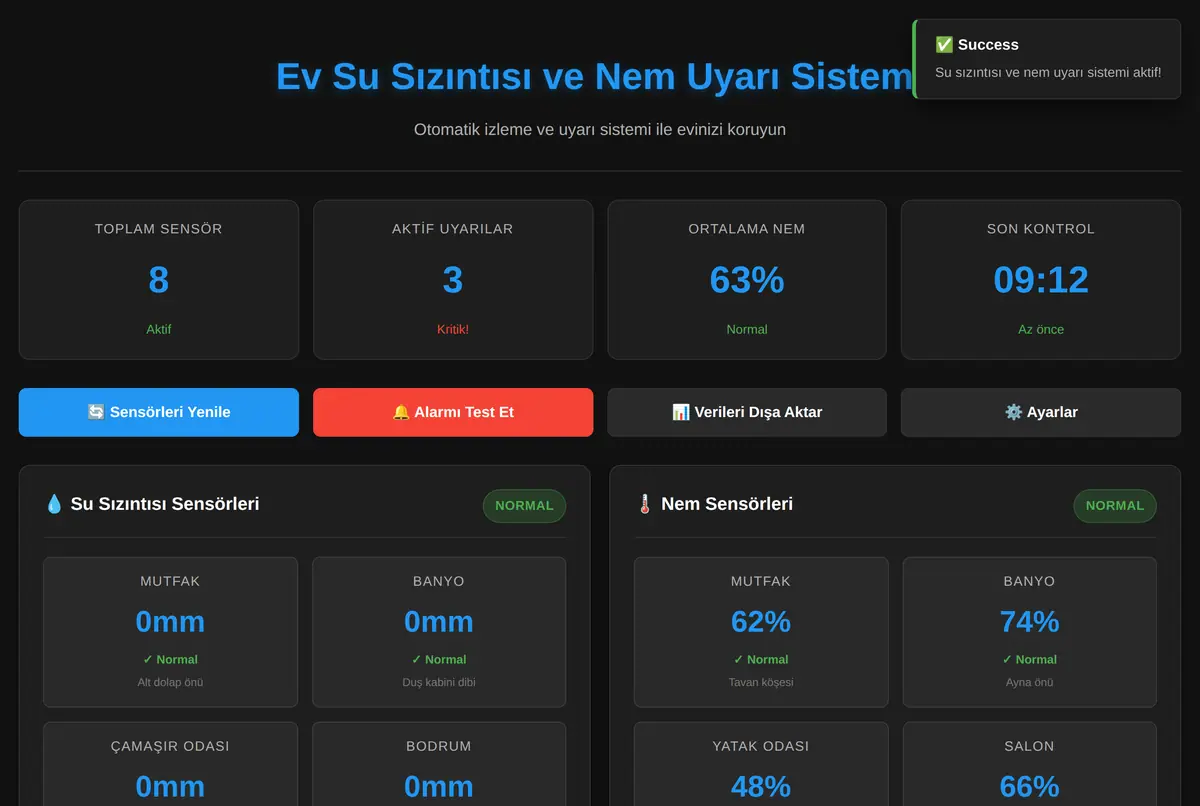Click the '3' active alerts count
This screenshot has width=1200, height=806.
[x=453, y=280]
